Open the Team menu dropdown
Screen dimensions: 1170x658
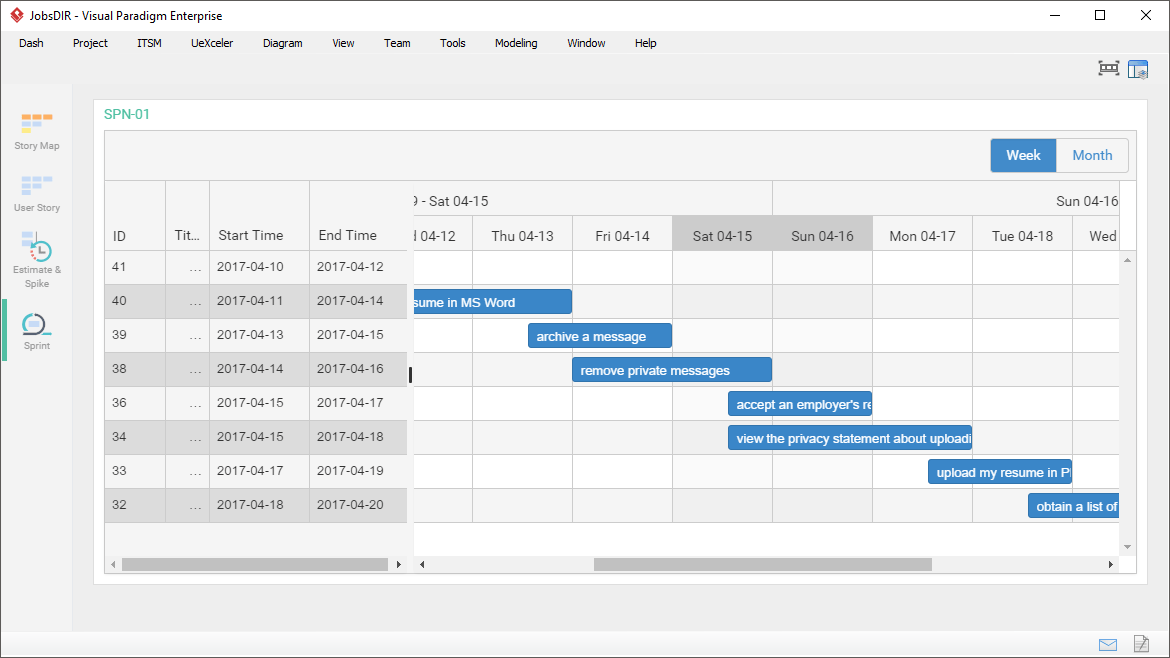(397, 43)
